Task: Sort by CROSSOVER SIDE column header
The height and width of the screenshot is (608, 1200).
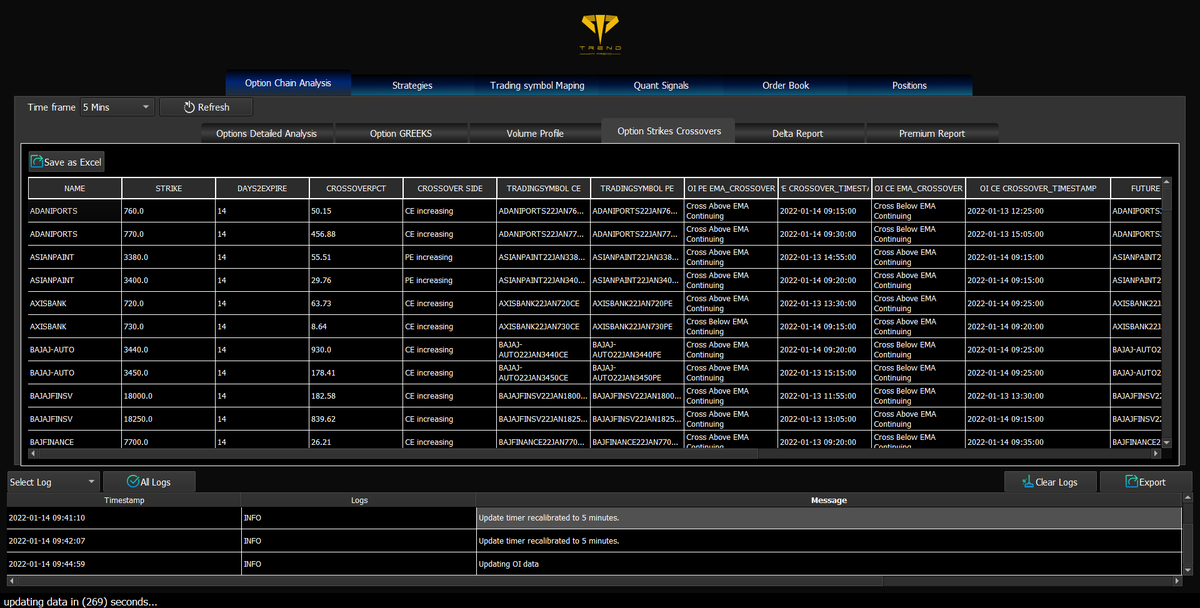Action: click(x=450, y=188)
